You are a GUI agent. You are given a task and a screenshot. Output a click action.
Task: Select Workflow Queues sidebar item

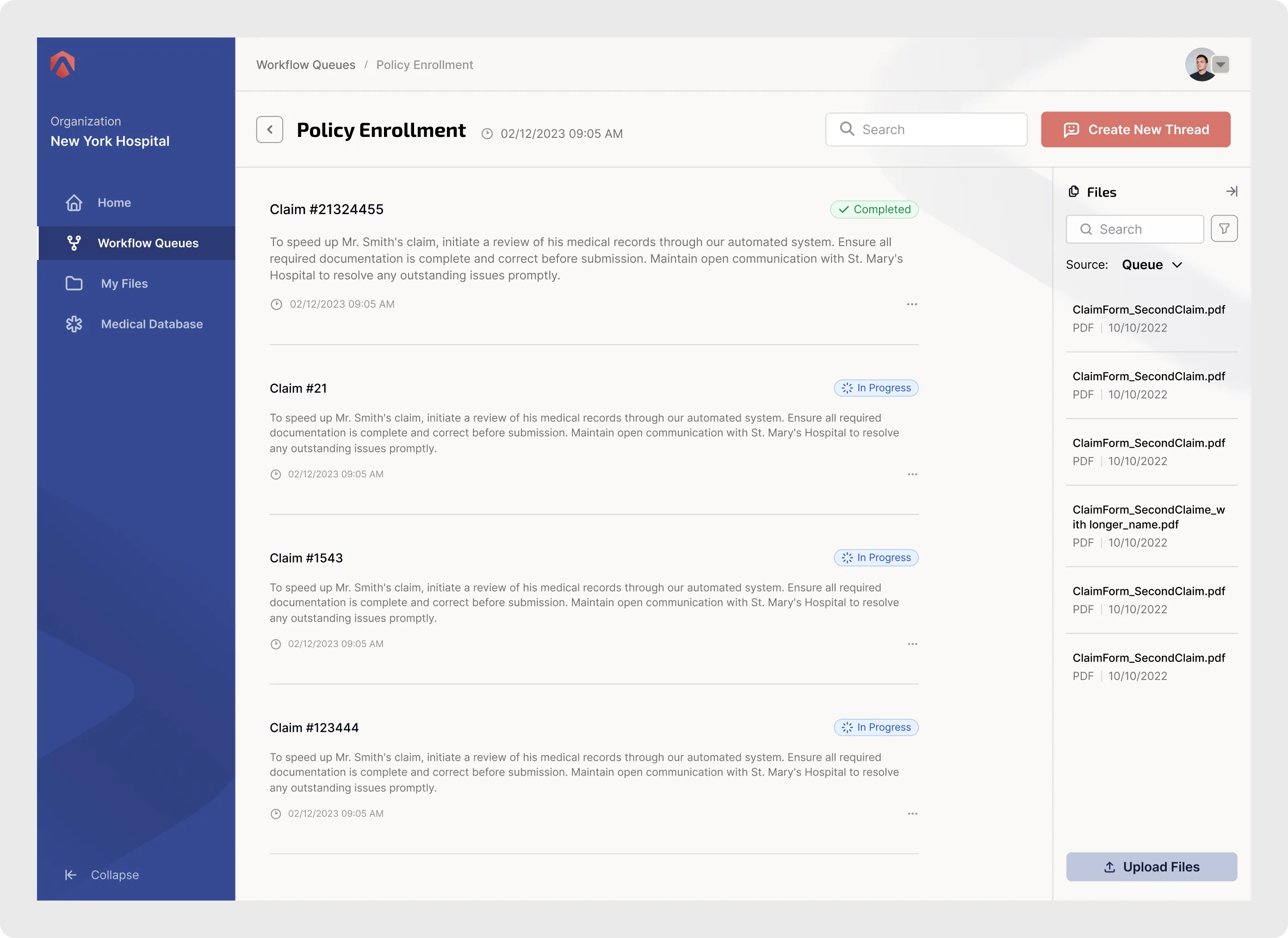coord(148,243)
